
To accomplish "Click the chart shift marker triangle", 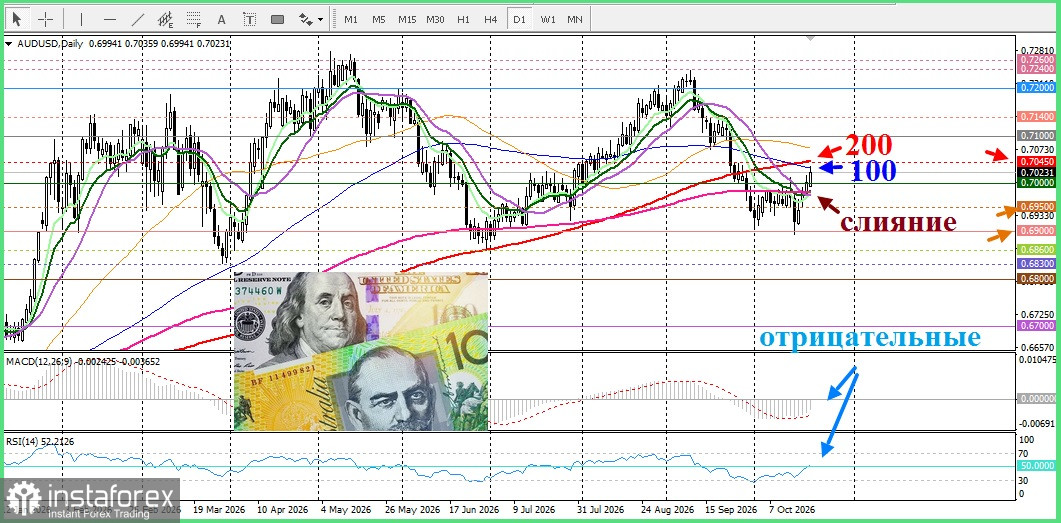I will point(810,39).
